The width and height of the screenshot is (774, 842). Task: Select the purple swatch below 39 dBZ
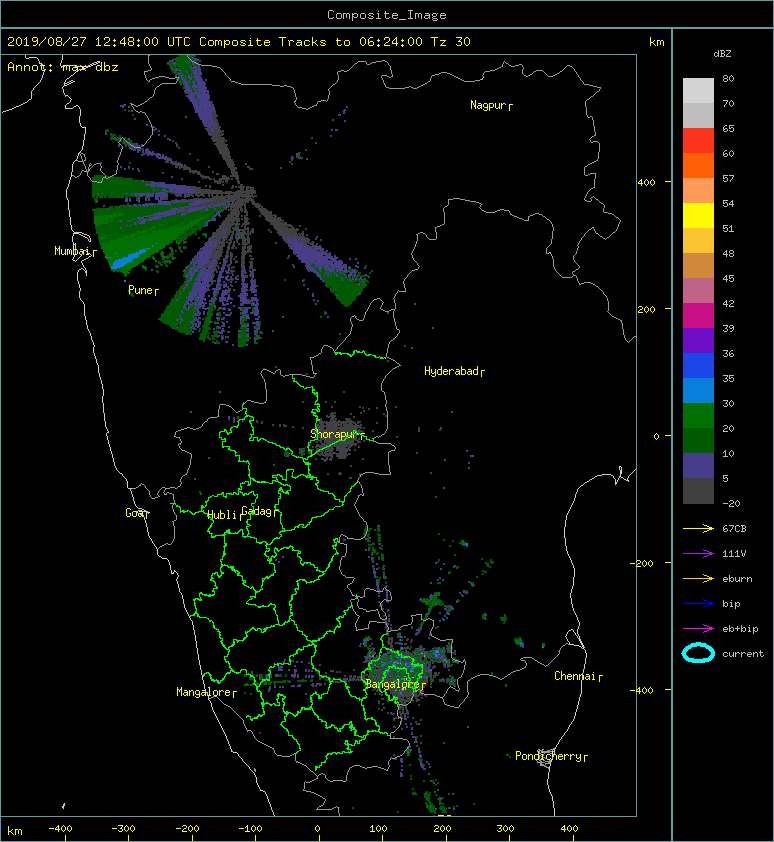698,340
